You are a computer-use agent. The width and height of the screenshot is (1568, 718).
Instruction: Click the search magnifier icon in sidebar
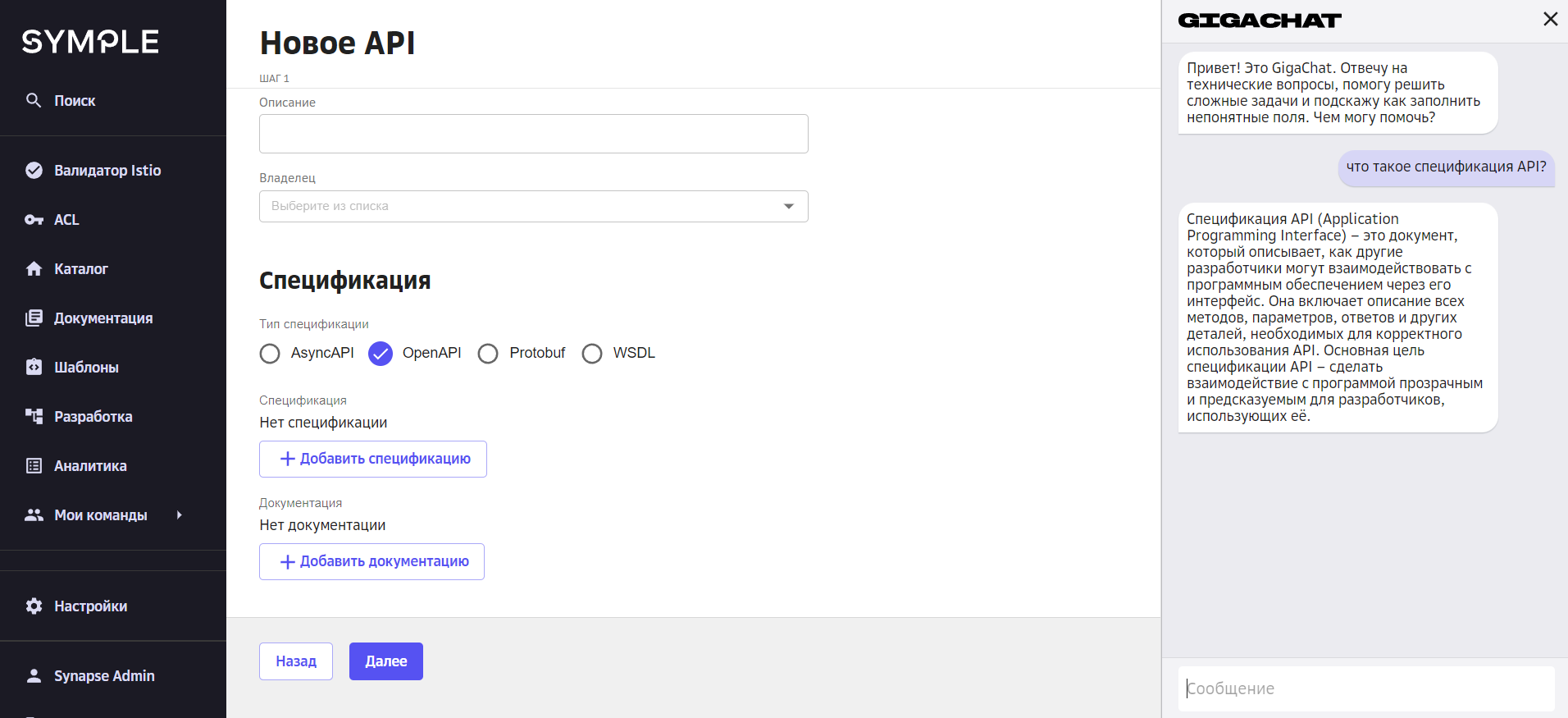(x=34, y=100)
